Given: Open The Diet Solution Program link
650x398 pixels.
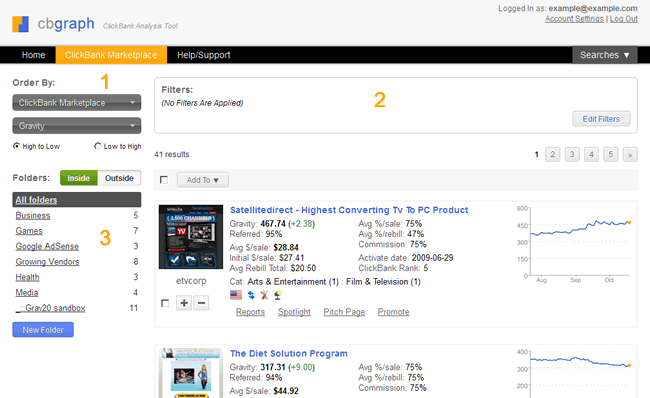Looking at the screenshot, I should 289,354.
